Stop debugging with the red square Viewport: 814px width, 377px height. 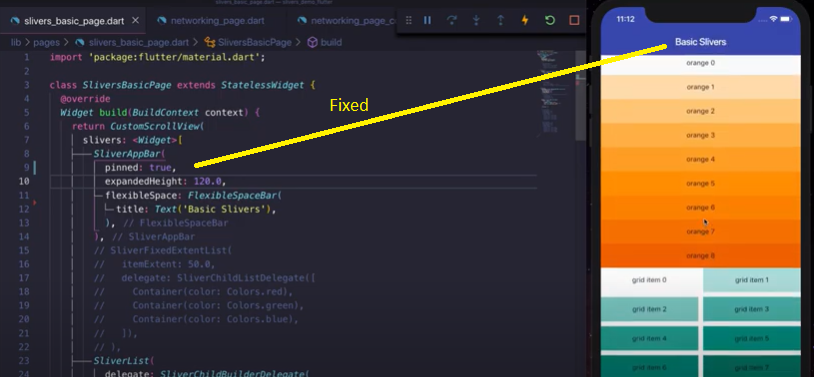click(574, 20)
